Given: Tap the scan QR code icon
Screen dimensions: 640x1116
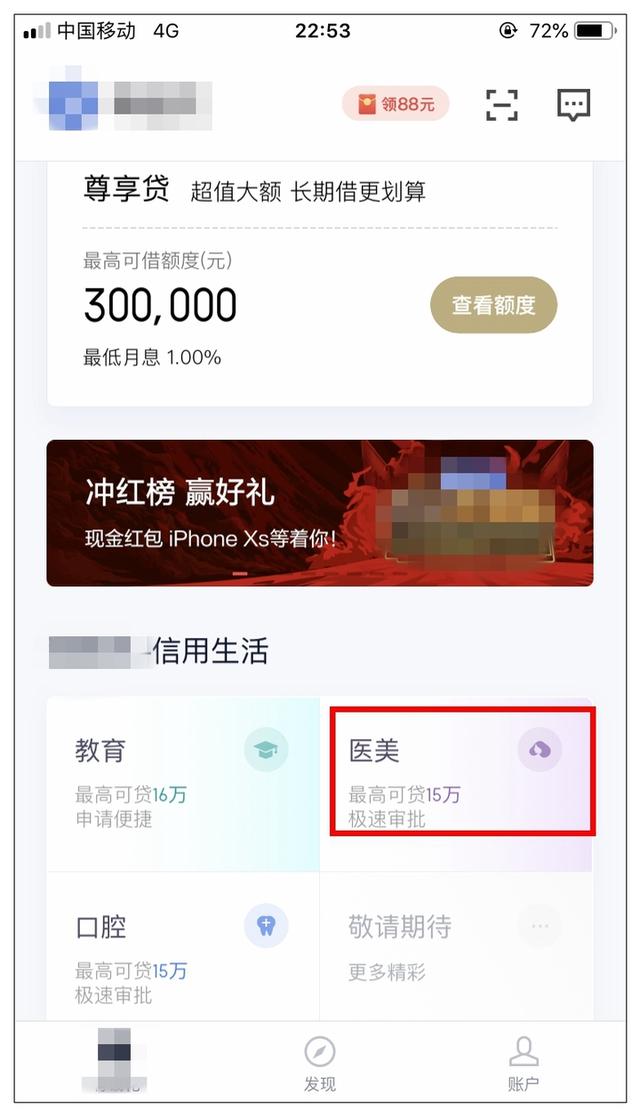Looking at the screenshot, I should point(501,105).
